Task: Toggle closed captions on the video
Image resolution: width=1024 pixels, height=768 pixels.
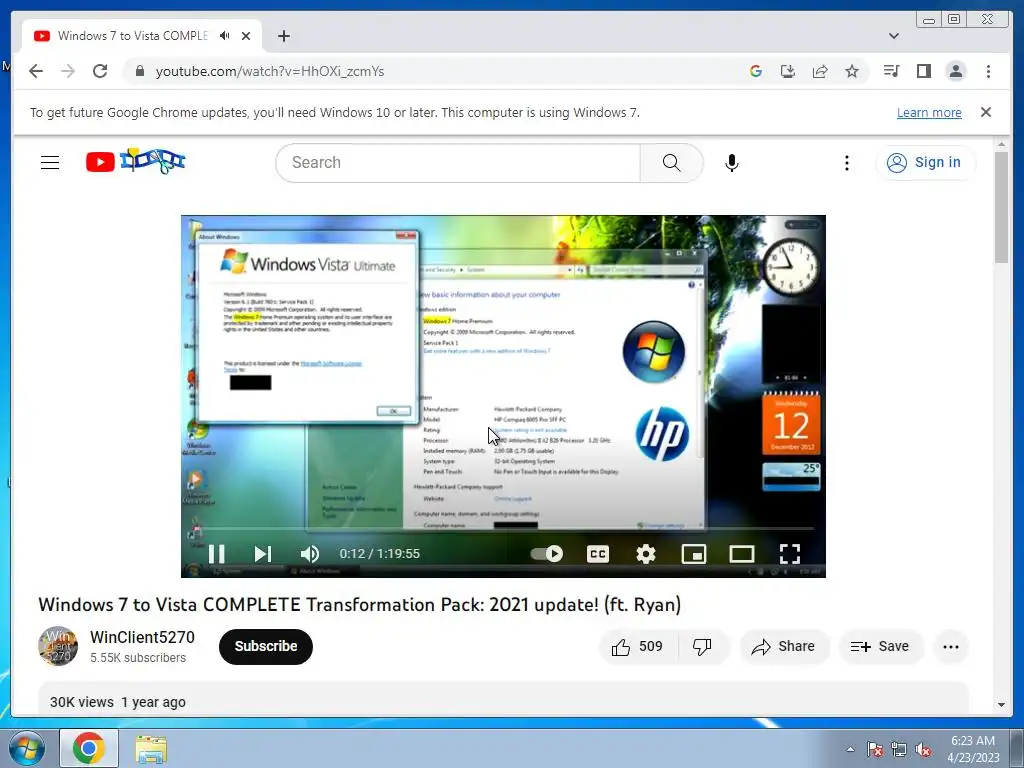Action: click(598, 554)
